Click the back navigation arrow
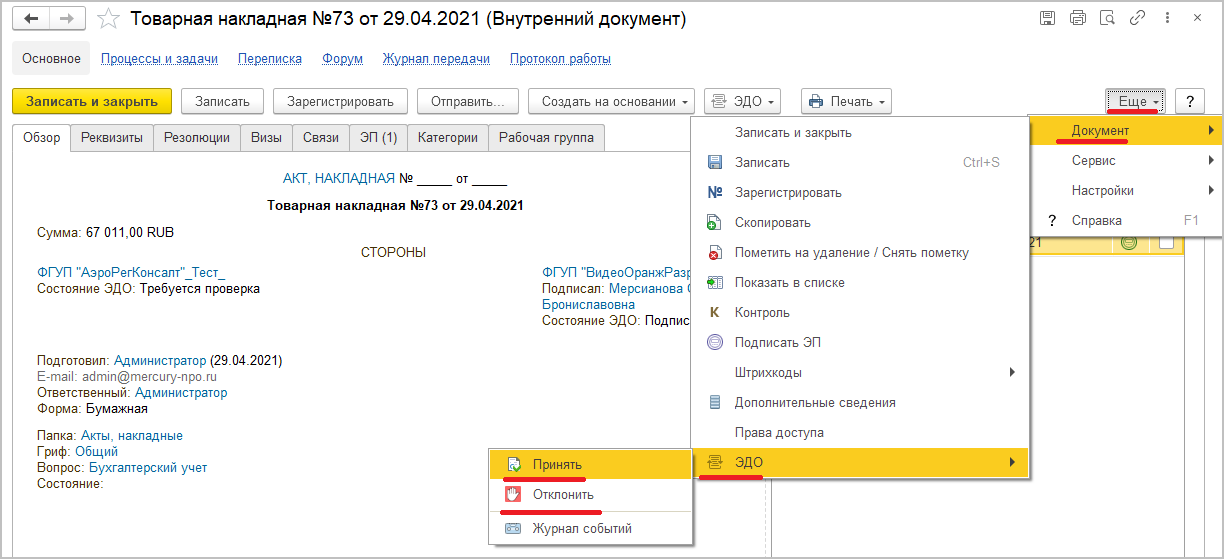Screen dimensions: 1224x559 [x=33, y=19]
